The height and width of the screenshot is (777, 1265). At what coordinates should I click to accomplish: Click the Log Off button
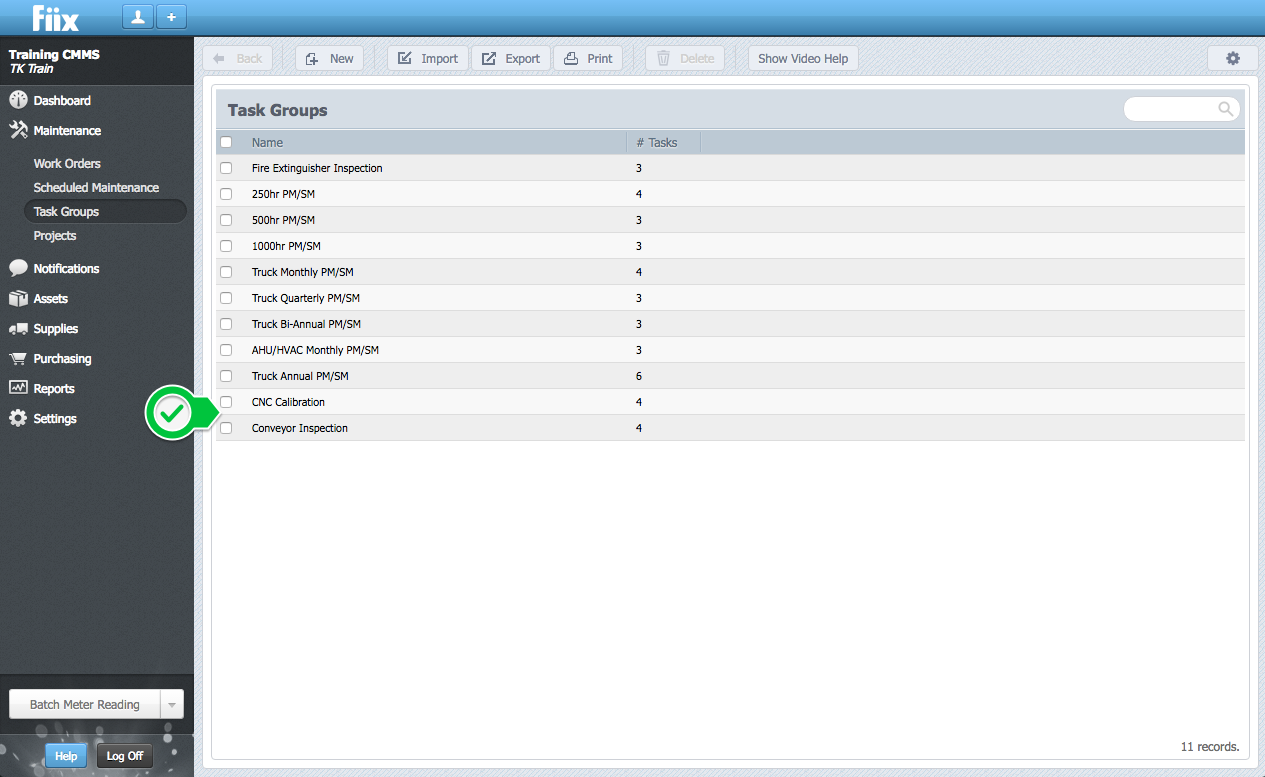point(125,756)
